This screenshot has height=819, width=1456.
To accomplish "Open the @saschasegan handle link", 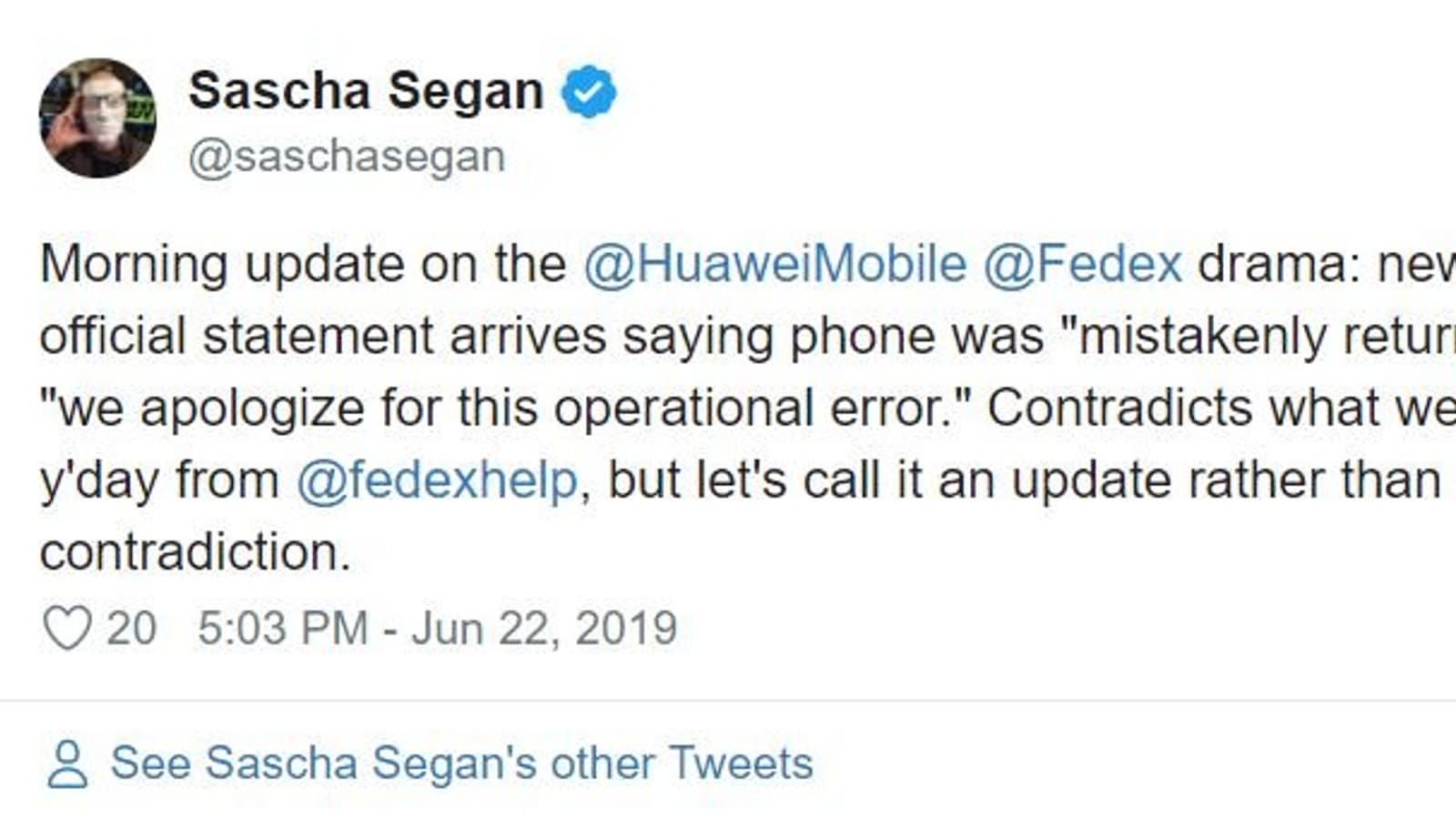I will 347,157.
